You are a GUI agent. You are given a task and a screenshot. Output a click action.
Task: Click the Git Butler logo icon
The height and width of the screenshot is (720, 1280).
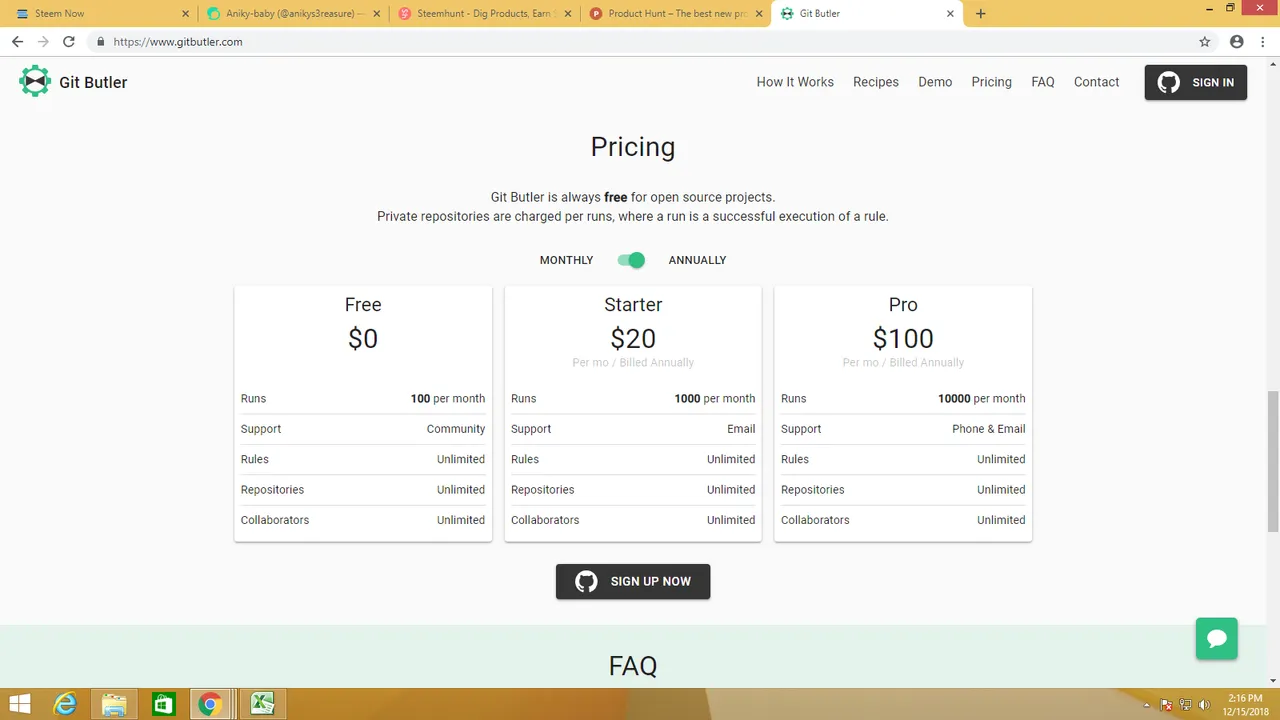pyautogui.click(x=35, y=81)
